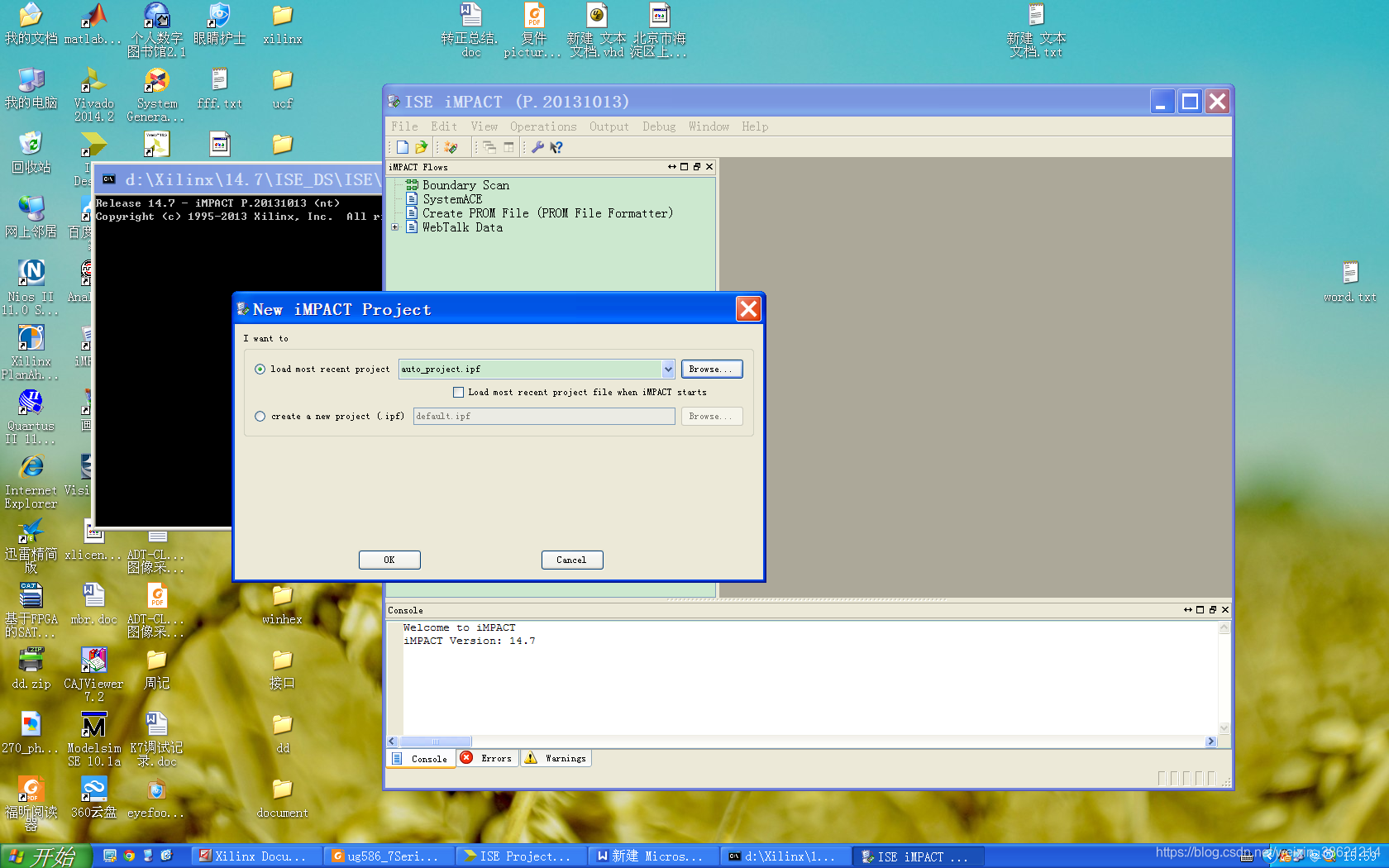Select the Vivado 2014.2 desktop icon
The width and height of the screenshot is (1389, 868).
(93, 94)
